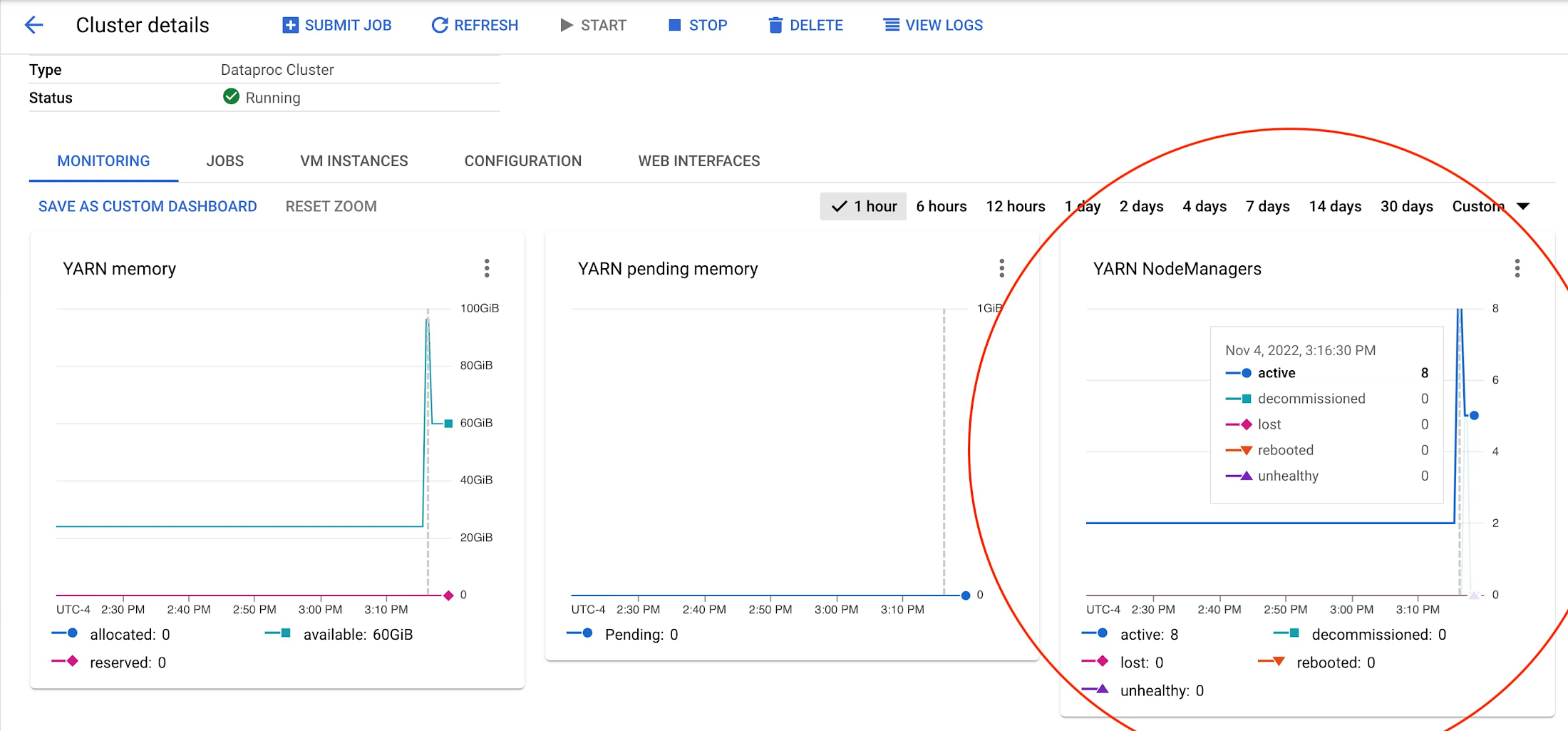
Task: Open the Jobs tab
Action: [225, 161]
